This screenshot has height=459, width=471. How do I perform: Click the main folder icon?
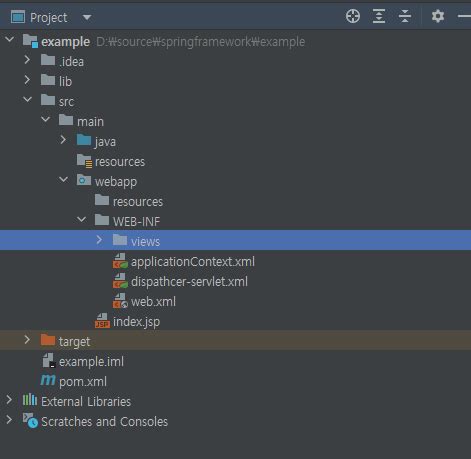click(x=66, y=120)
